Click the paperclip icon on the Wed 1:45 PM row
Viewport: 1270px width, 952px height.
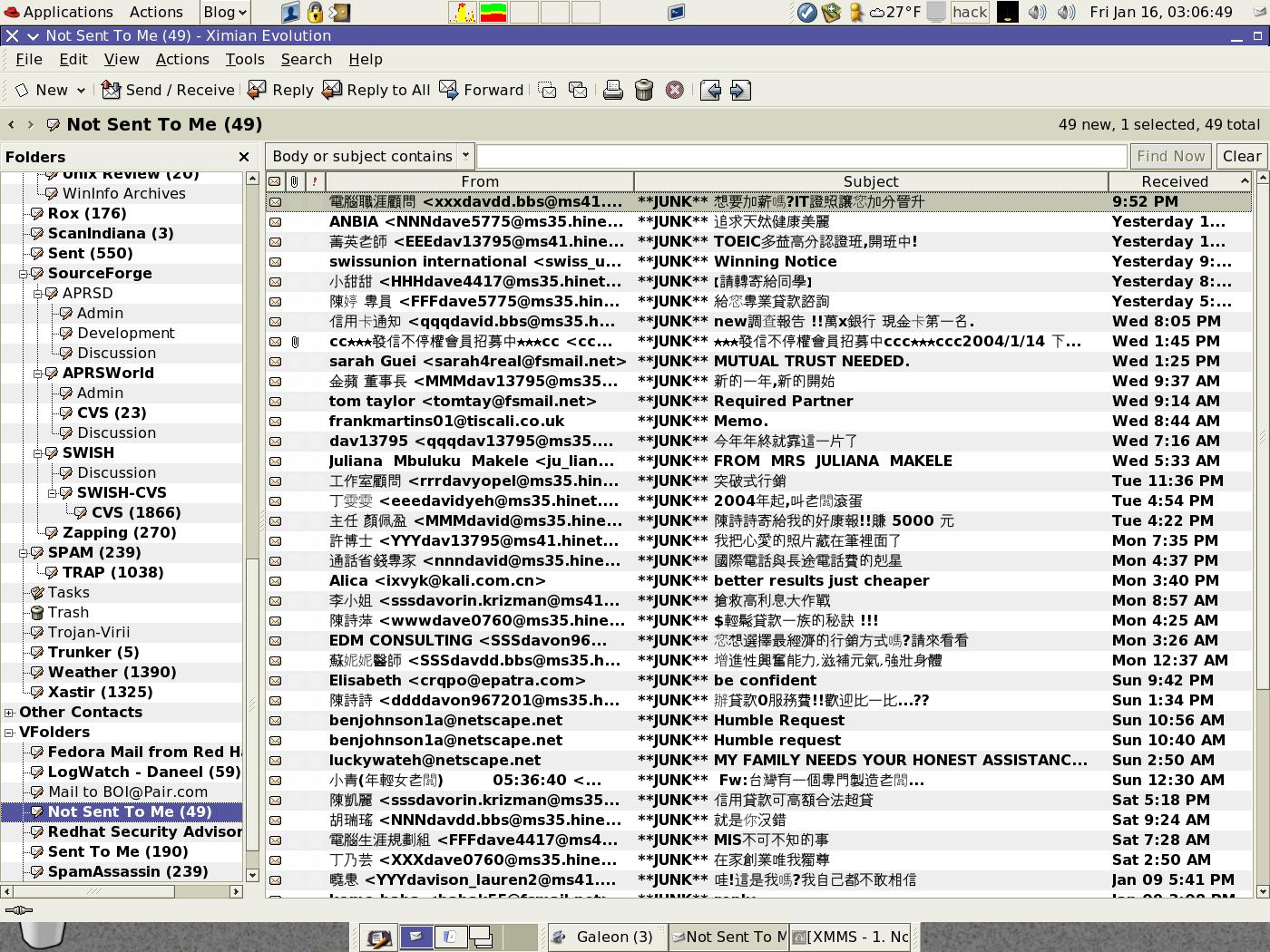click(296, 341)
